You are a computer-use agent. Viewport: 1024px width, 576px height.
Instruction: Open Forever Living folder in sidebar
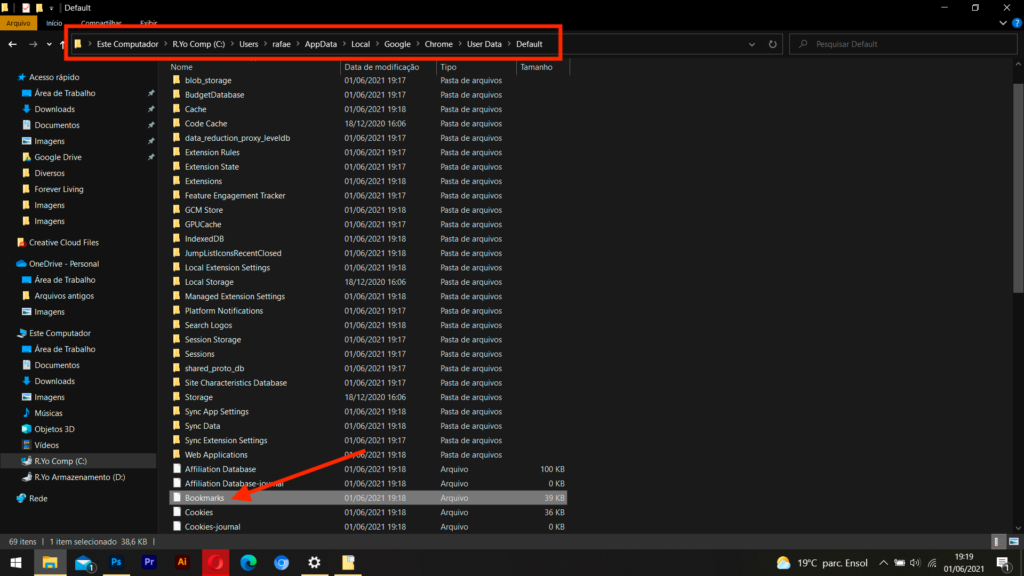[59, 189]
